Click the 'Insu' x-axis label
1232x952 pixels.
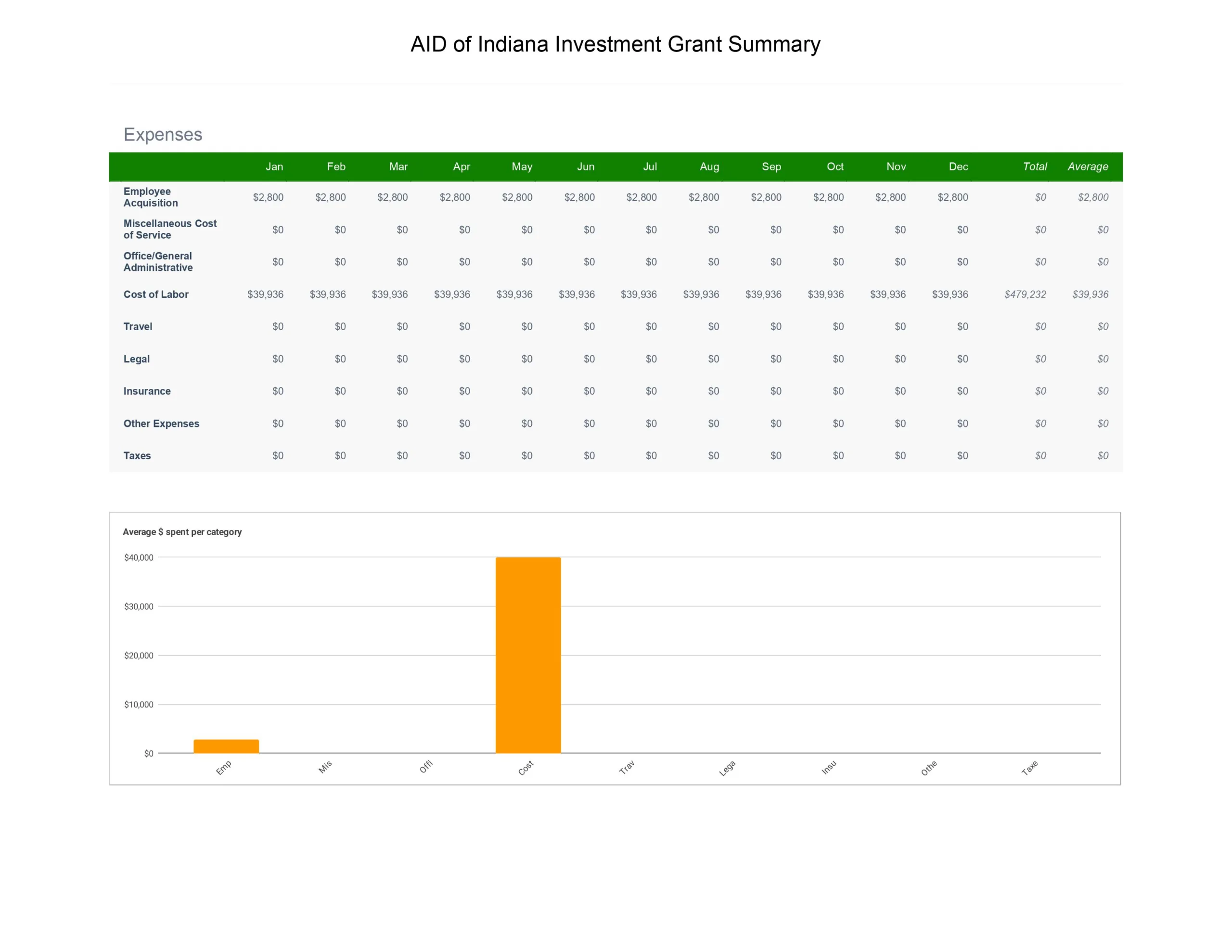pos(829,768)
